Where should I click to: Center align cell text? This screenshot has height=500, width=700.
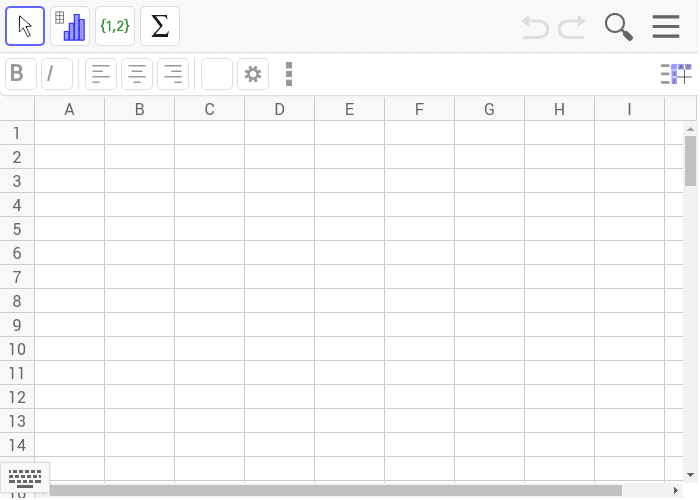click(137, 74)
